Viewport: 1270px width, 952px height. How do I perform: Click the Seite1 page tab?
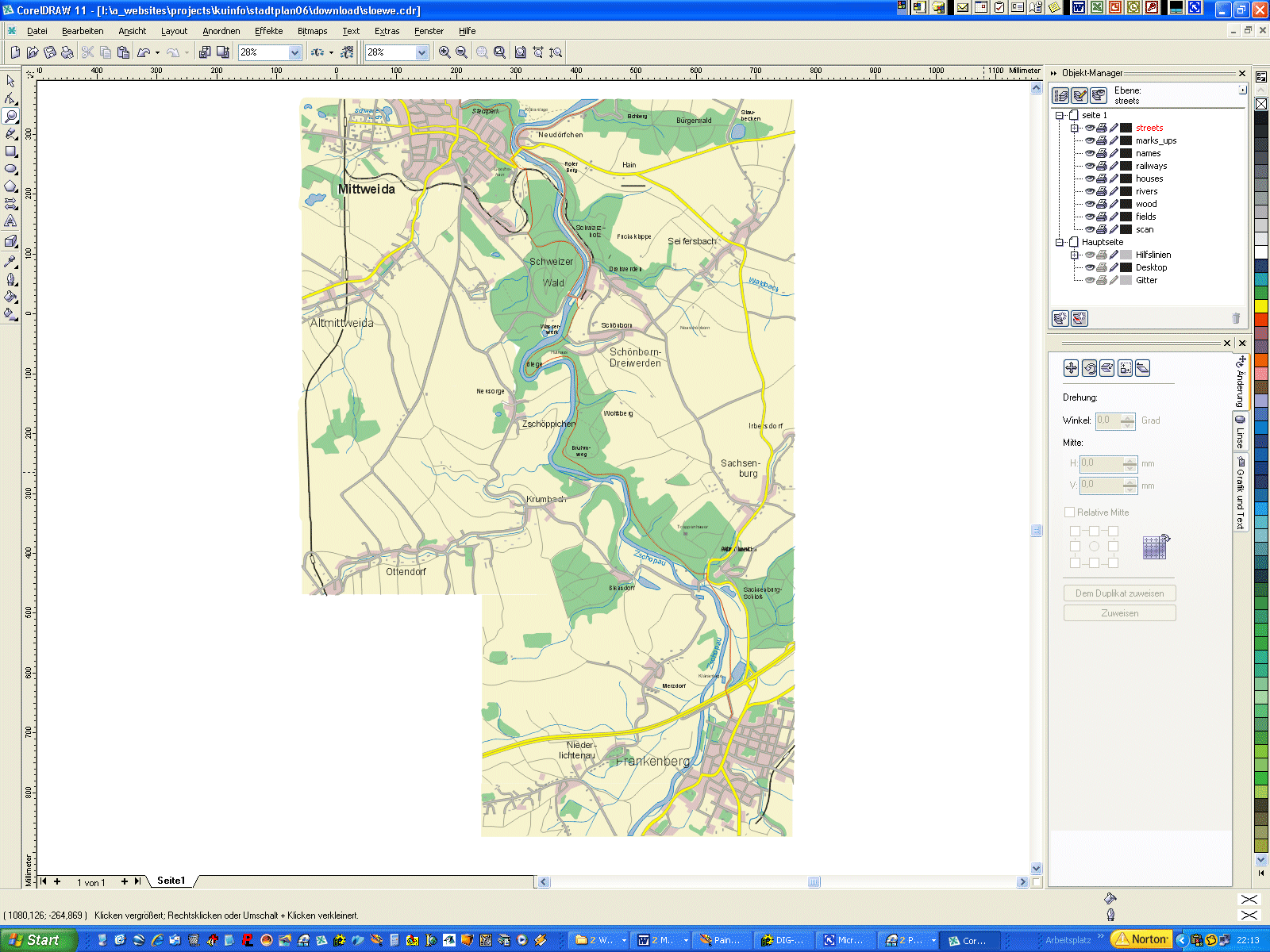click(x=171, y=881)
